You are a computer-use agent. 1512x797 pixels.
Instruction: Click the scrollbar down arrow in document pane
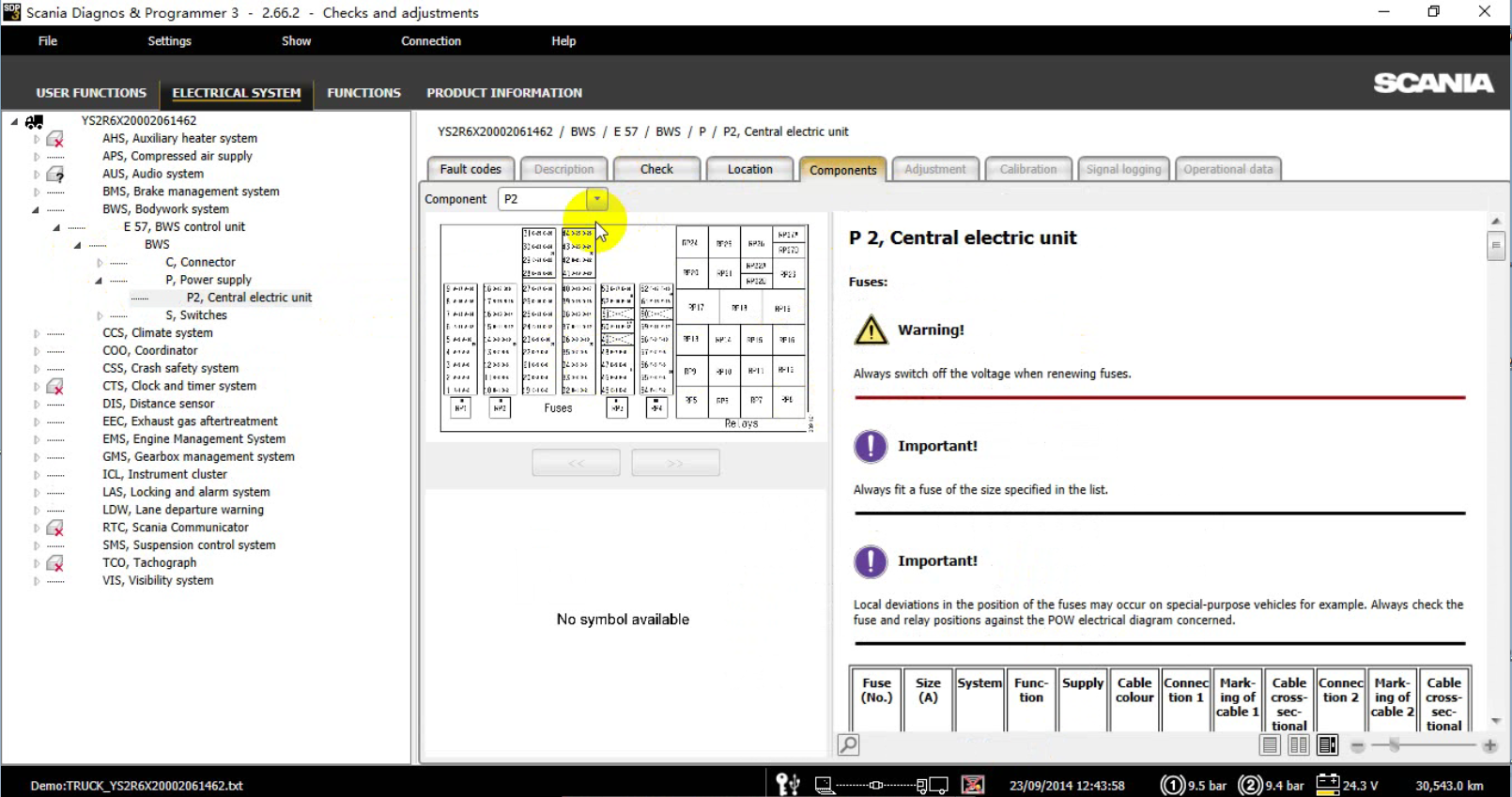(x=1496, y=721)
